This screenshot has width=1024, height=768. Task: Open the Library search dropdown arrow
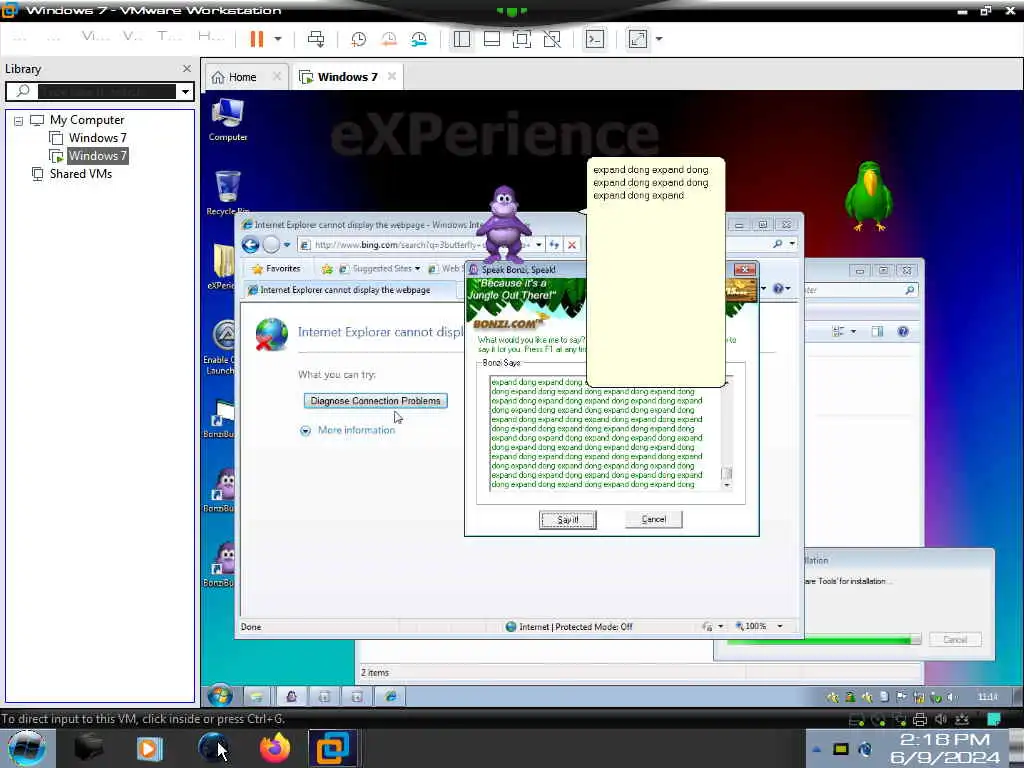185,91
